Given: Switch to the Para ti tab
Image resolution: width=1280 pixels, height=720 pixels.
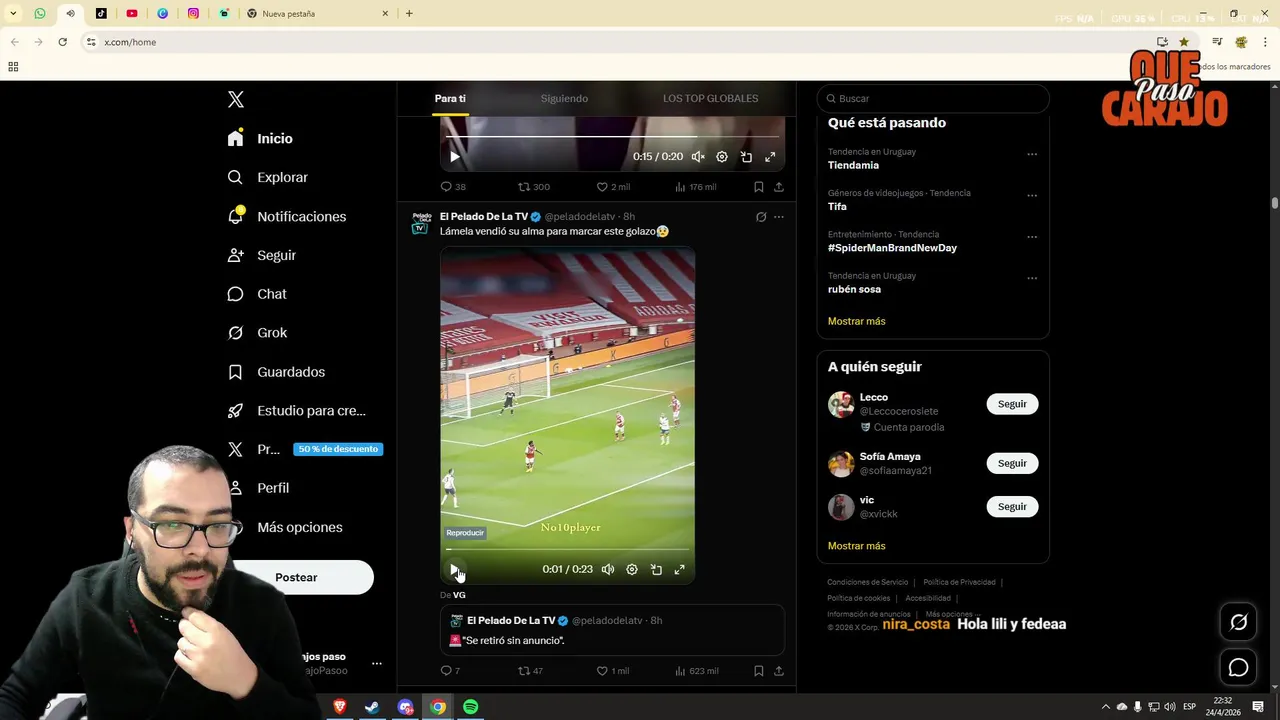Looking at the screenshot, I should [450, 98].
